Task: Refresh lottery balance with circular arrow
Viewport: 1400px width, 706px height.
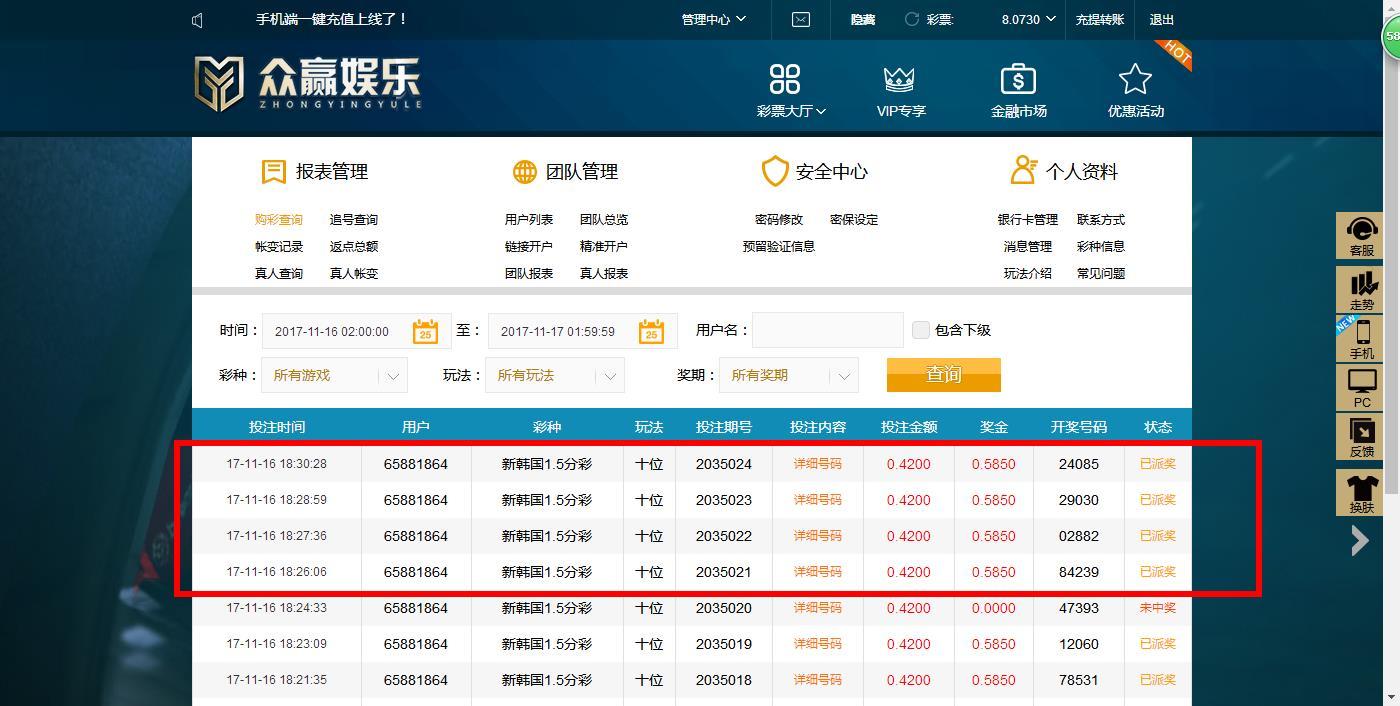Action: pyautogui.click(x=912, y=19)
